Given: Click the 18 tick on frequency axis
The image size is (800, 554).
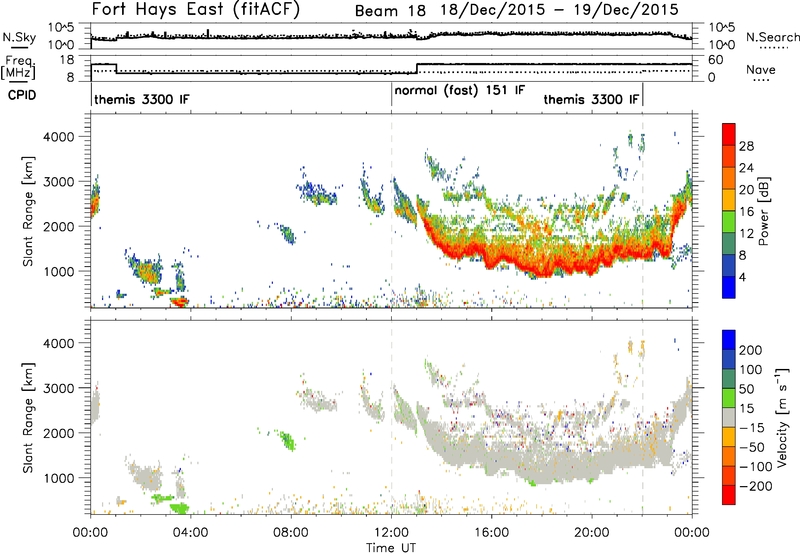Looking at the screenshot, I should pyautogui.click(x=67, y=60).
